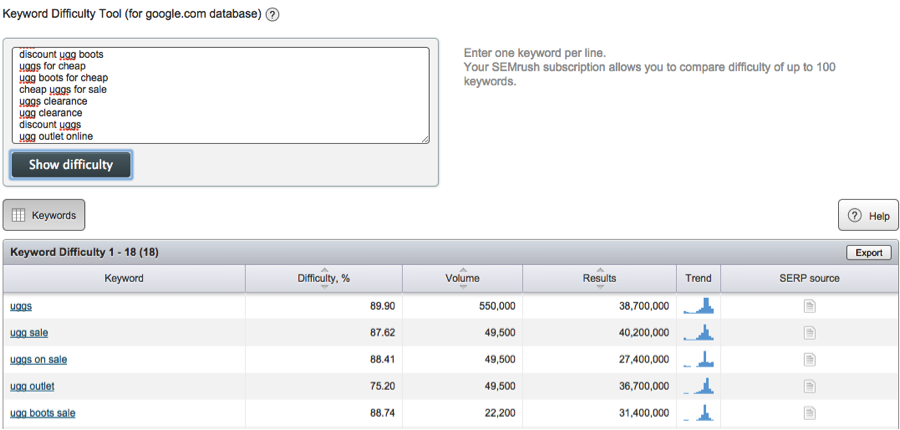Open SERP source icon for ugg outlet row
The height and width of the screenshot is (430, 900).
click(809, 386)
